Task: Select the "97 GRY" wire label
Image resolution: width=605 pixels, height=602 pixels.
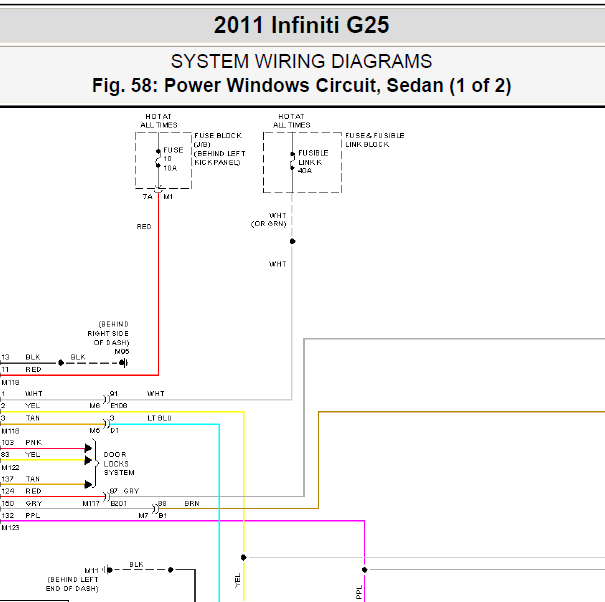Action: coord(124,491)
